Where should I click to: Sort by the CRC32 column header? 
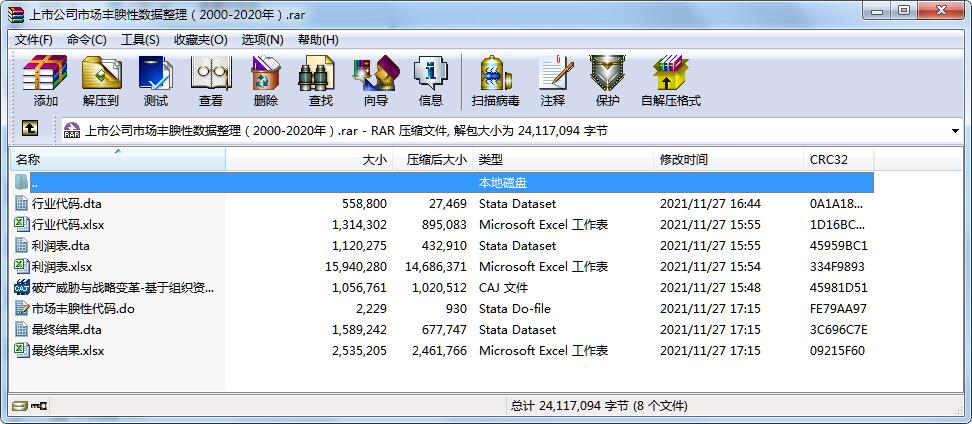pyautogui.click(x=838, y=160)
